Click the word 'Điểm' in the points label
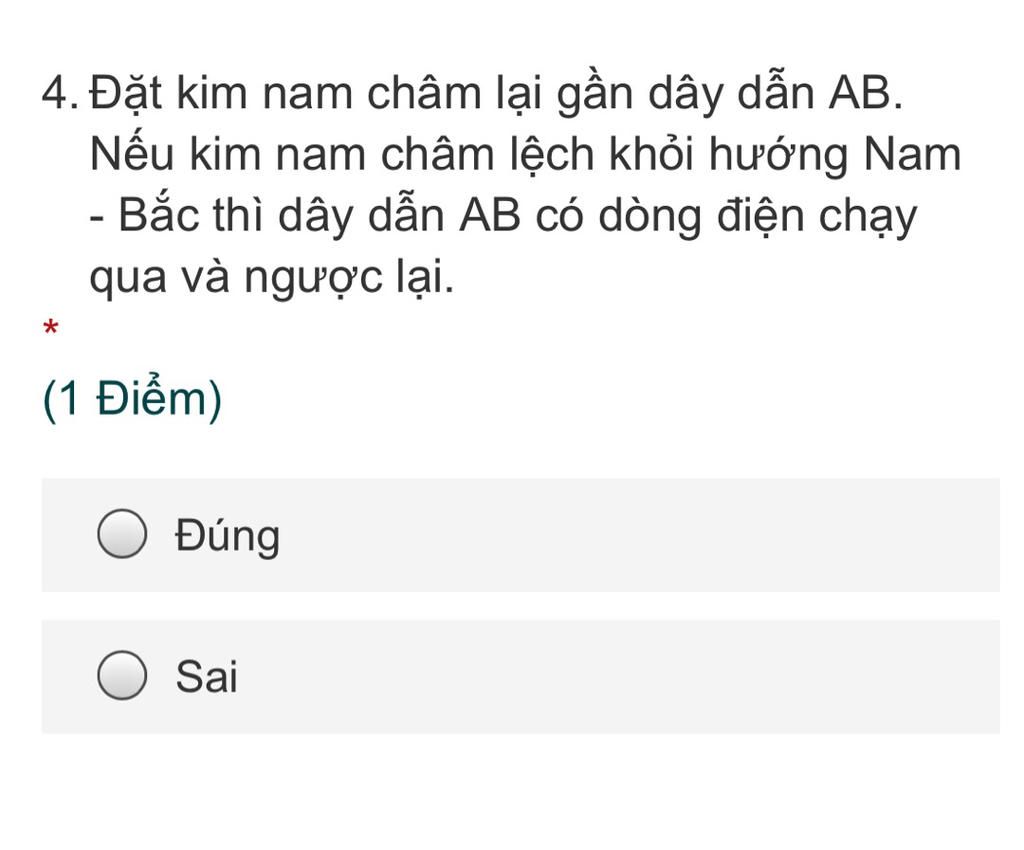Viewport: 1024px width, 850px height. click(x=152, y=399)
